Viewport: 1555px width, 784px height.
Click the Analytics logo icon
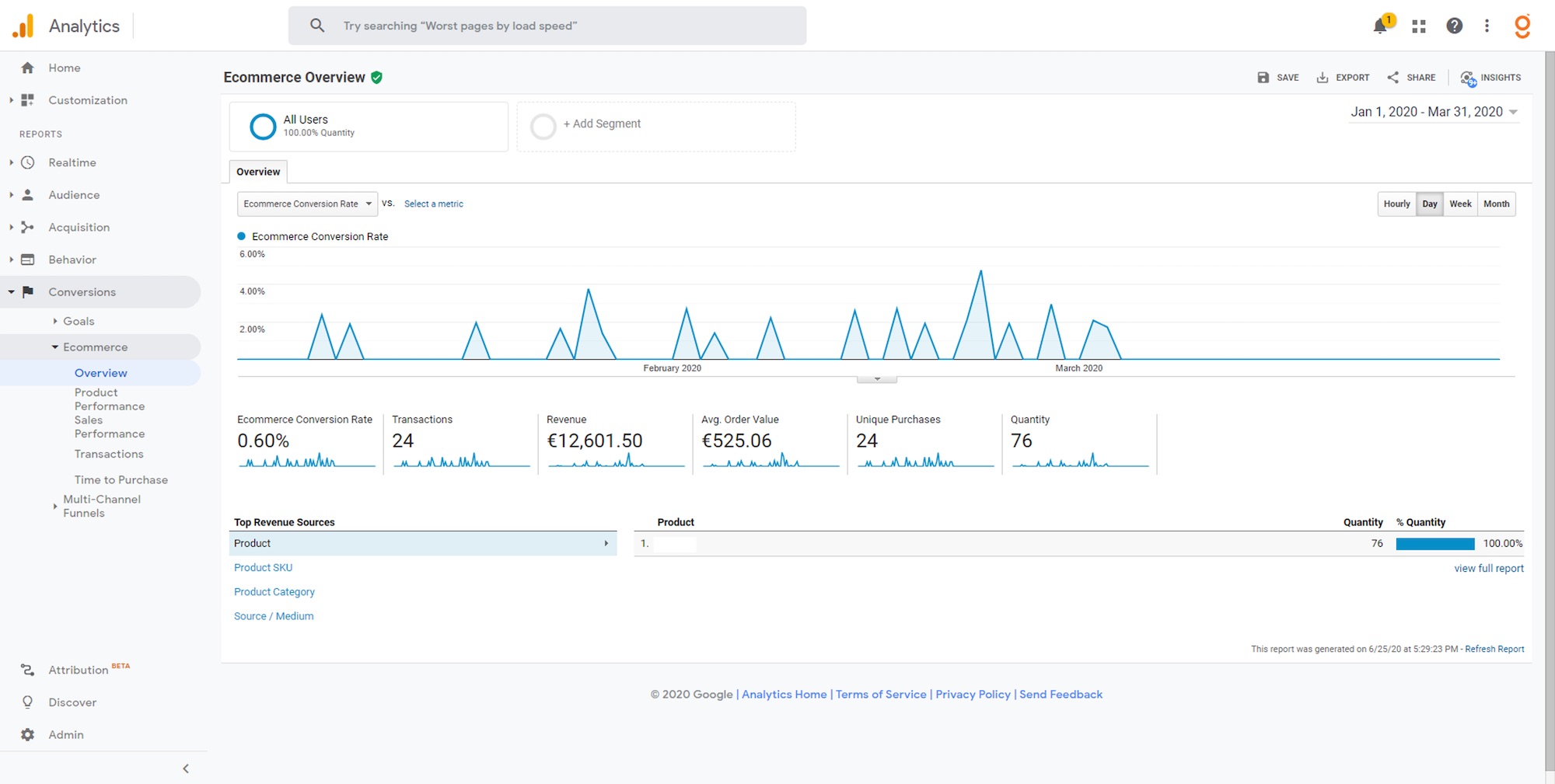(x=23, y=26)
